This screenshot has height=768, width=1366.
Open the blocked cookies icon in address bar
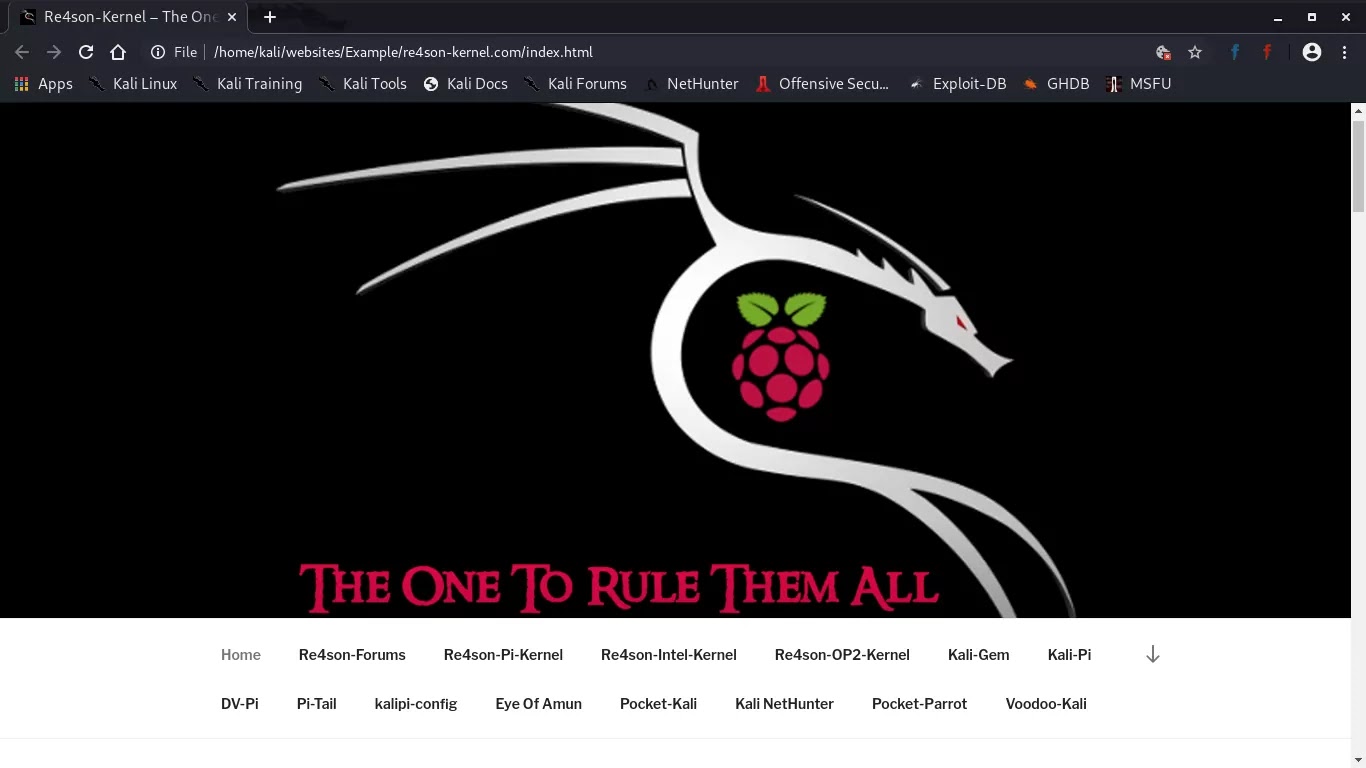tap(1163, 52)
